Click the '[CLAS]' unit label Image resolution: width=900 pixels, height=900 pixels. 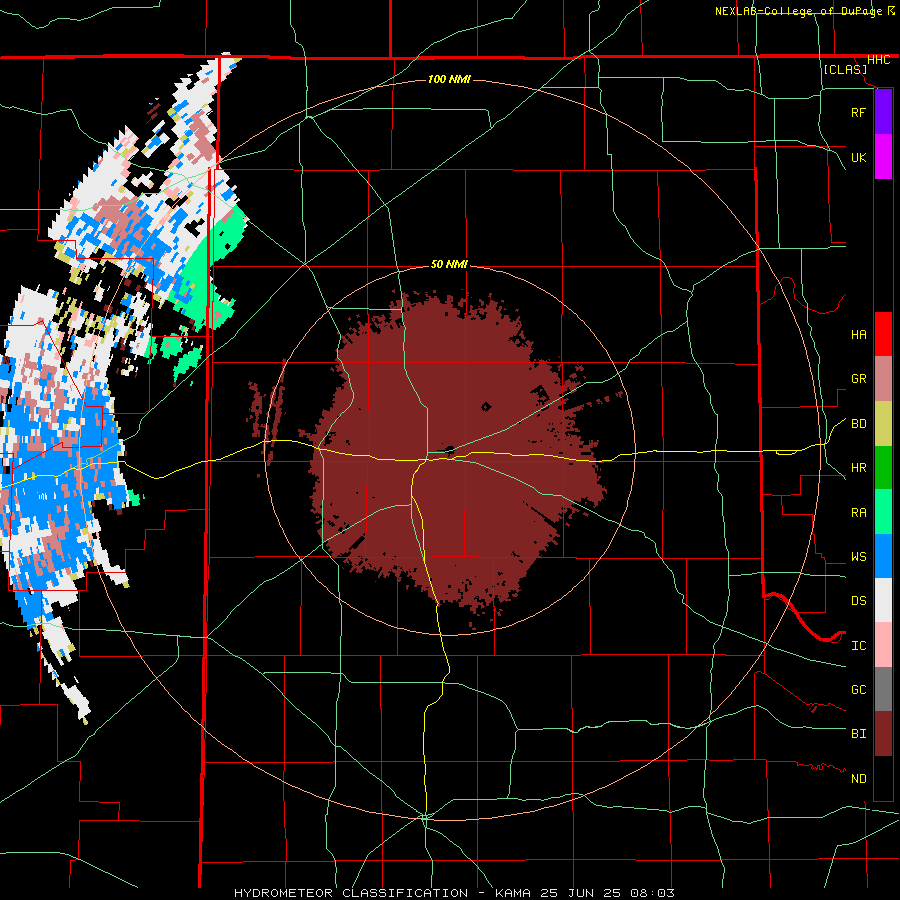[x=845, y=69]
